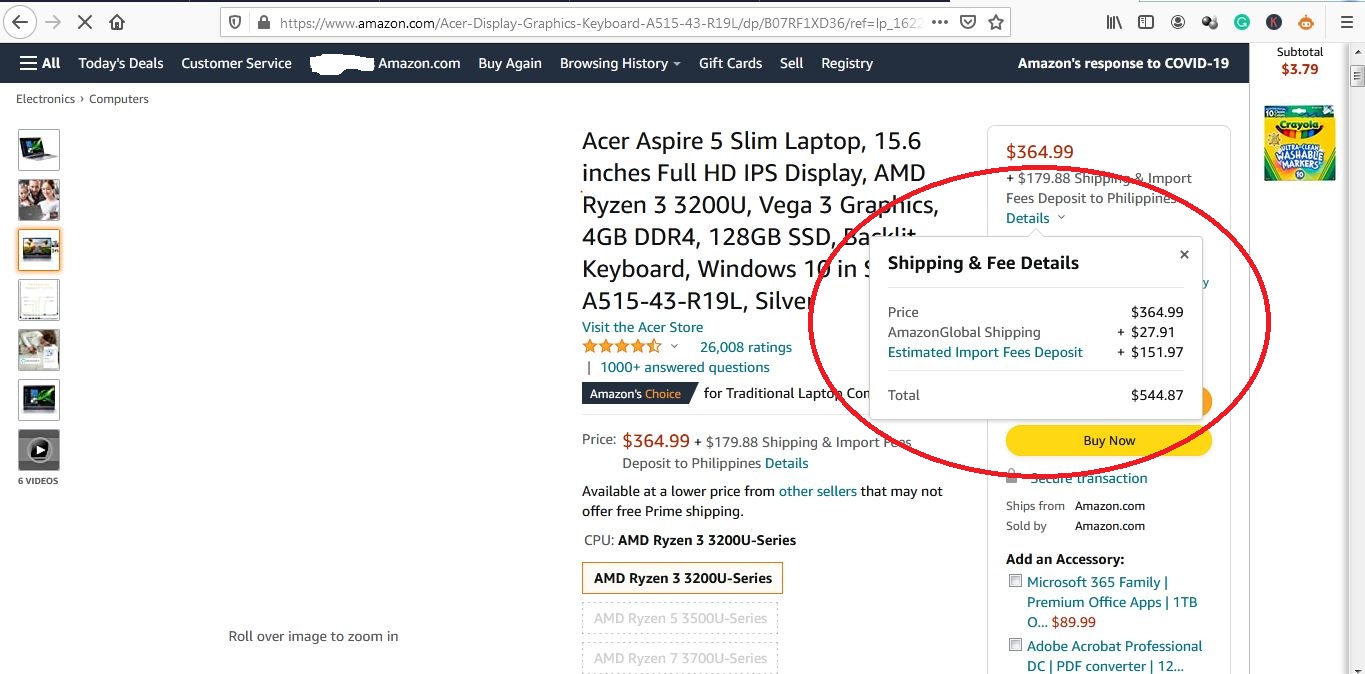Open the page actions three-dot menu

coord(939,22)
